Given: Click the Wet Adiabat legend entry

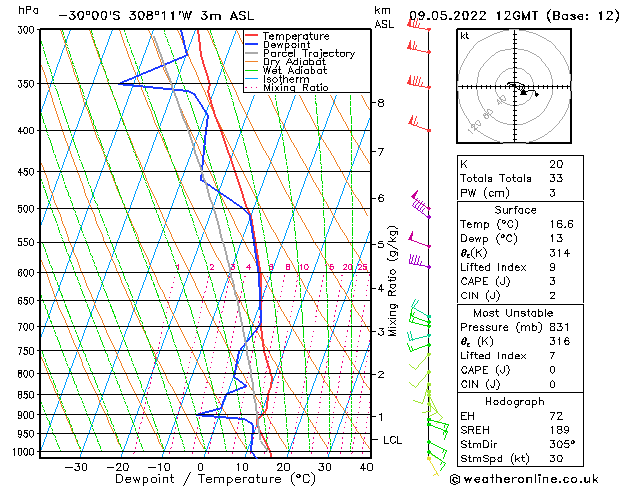Looking at the screenshot, I should (x=286, y=70).
